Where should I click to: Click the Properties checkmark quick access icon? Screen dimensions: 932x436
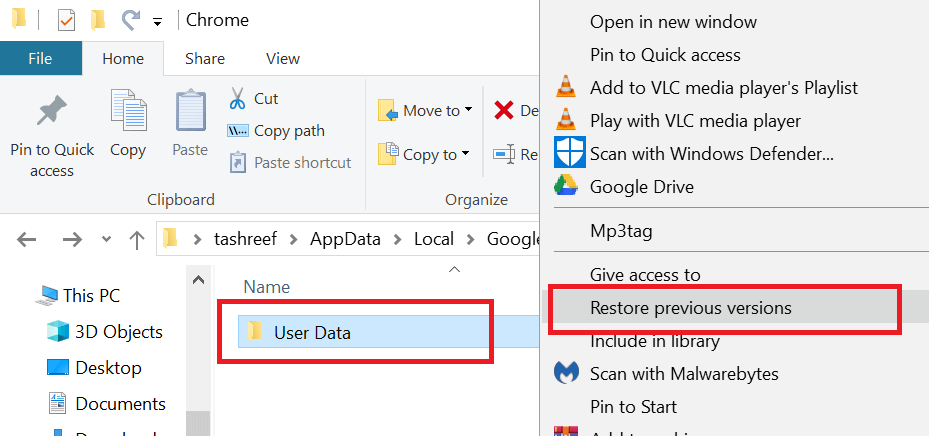[x=66, y=20]
